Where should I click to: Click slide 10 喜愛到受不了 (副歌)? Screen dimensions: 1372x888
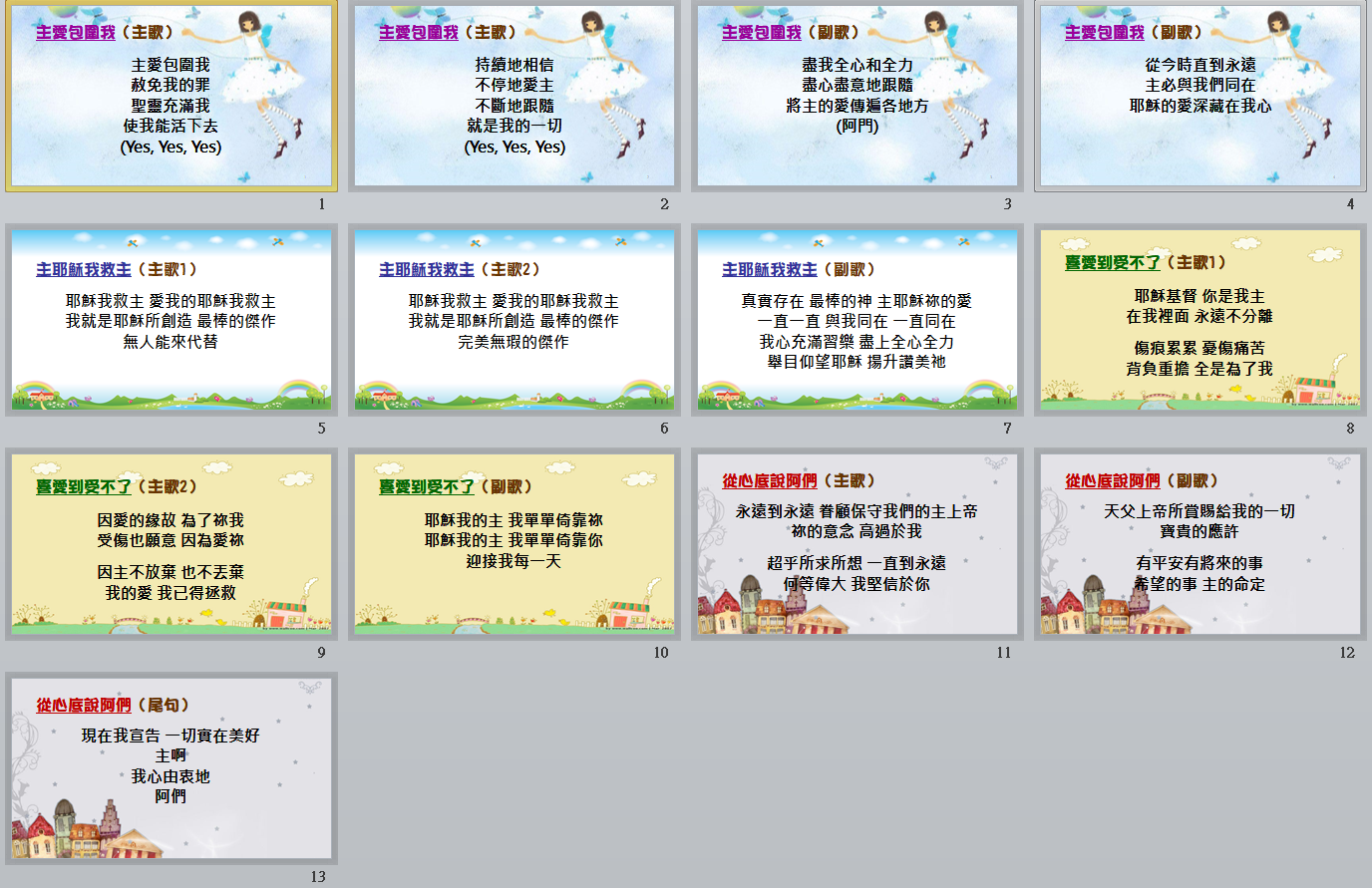tap(514, 545)
